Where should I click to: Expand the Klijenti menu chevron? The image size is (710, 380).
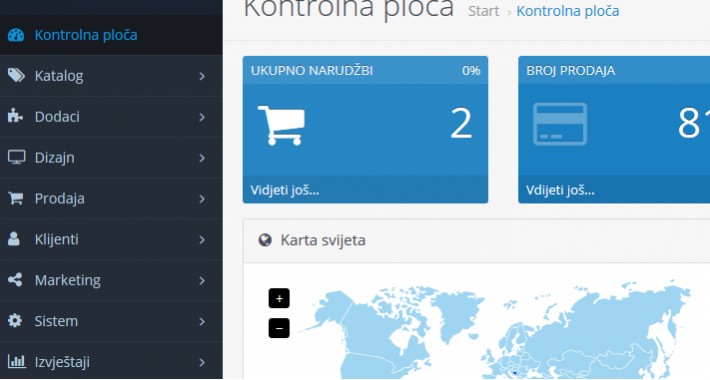coord(202,240)
